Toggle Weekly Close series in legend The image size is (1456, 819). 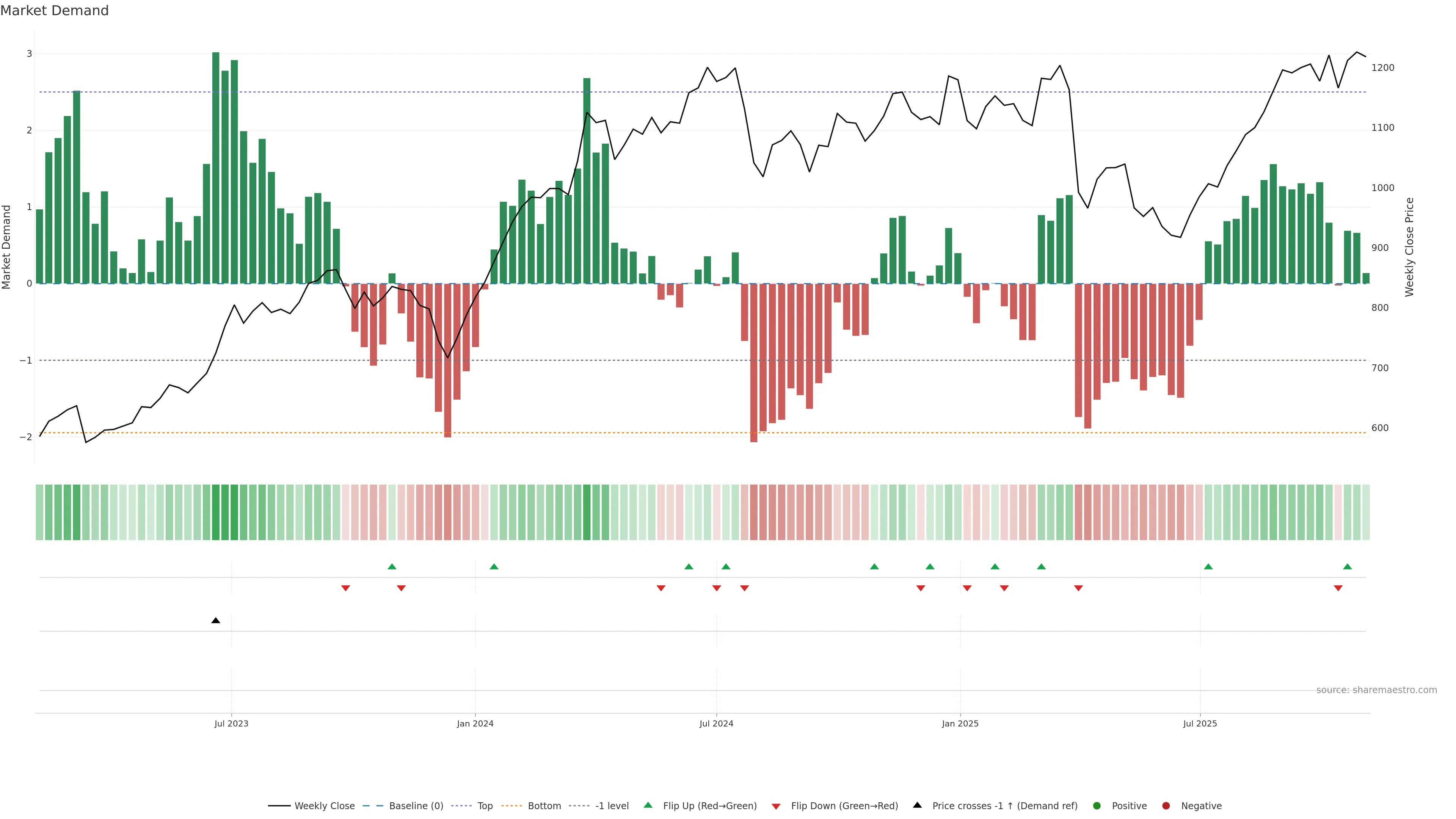[x=325, y=806]
